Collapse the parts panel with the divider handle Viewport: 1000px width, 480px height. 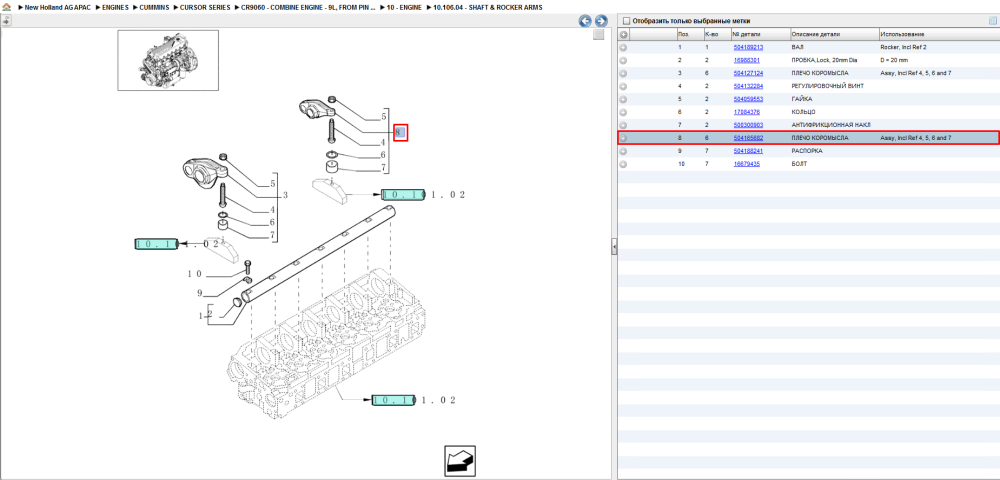point(614,247)
